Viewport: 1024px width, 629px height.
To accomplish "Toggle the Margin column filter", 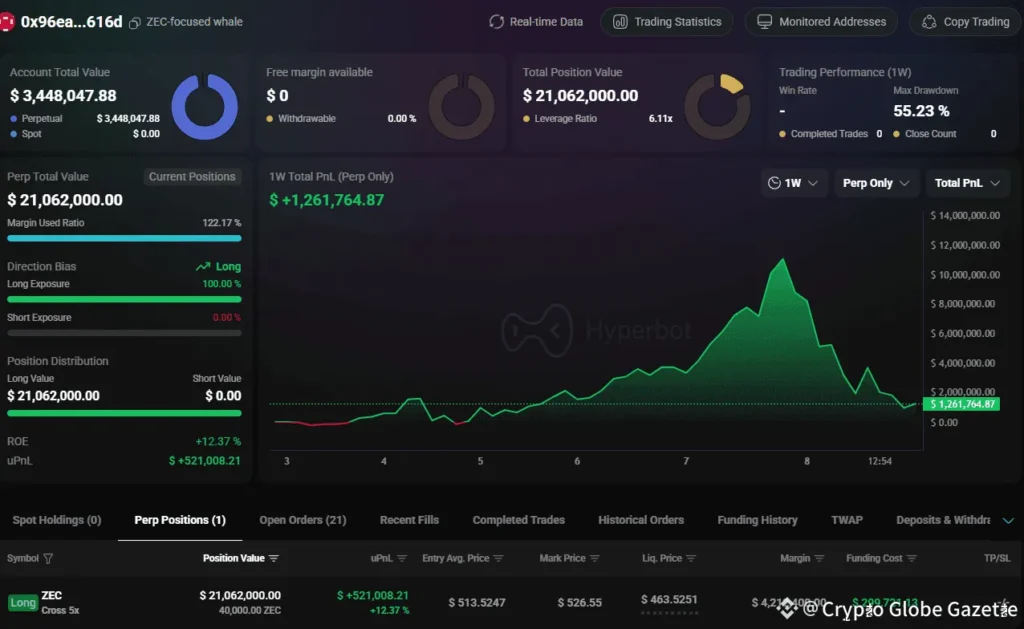I will point(818,558).
